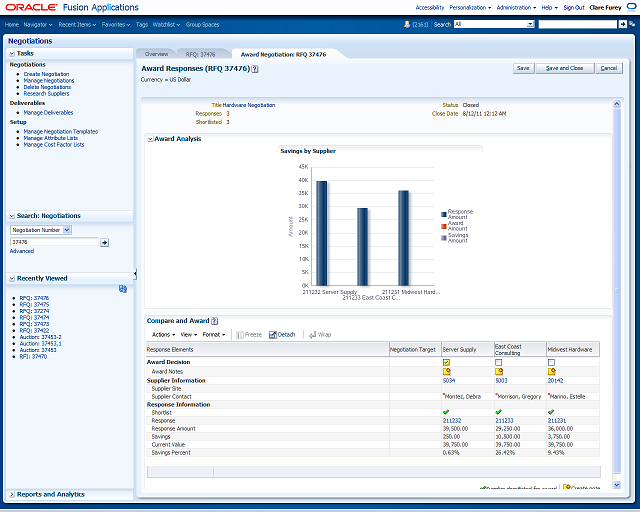640x512 pixels.
Task: Click the 211232 Server Supply chart bar
Action: [322, 234]
